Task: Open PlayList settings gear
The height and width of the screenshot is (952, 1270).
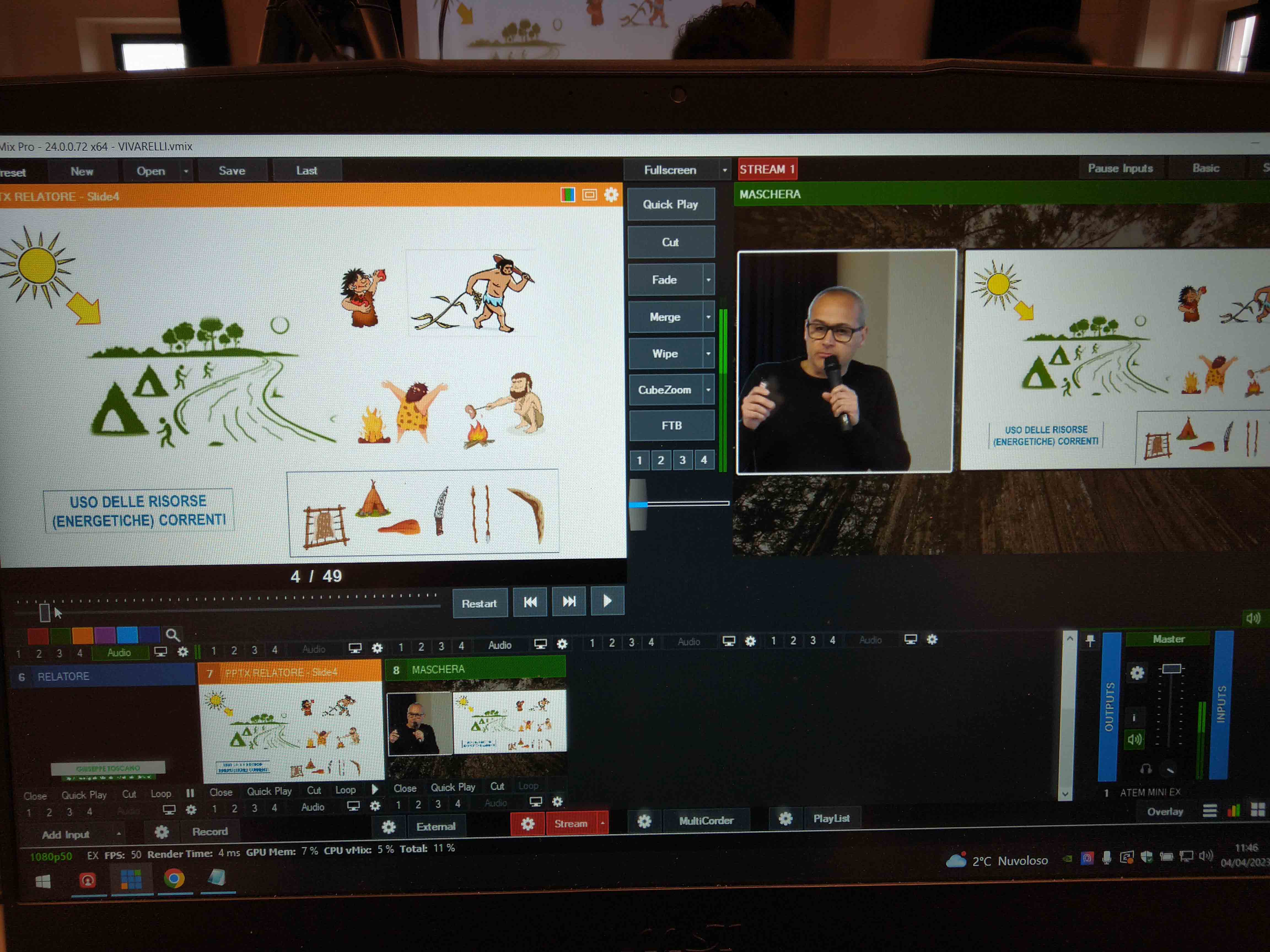Action: 785,818
